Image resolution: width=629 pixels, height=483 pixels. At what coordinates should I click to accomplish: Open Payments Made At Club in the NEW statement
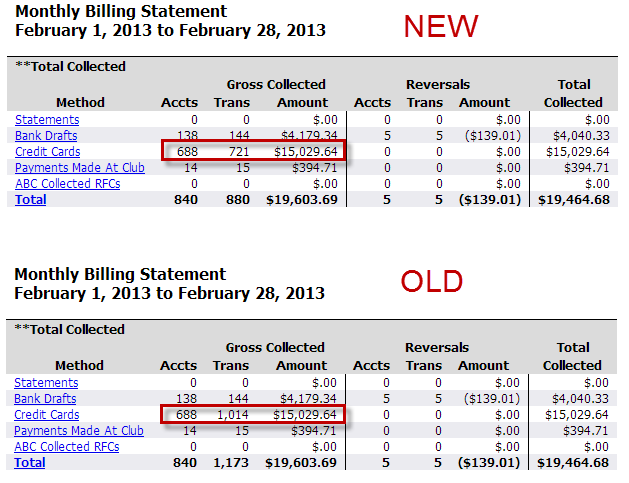click(x=79, y=168)
